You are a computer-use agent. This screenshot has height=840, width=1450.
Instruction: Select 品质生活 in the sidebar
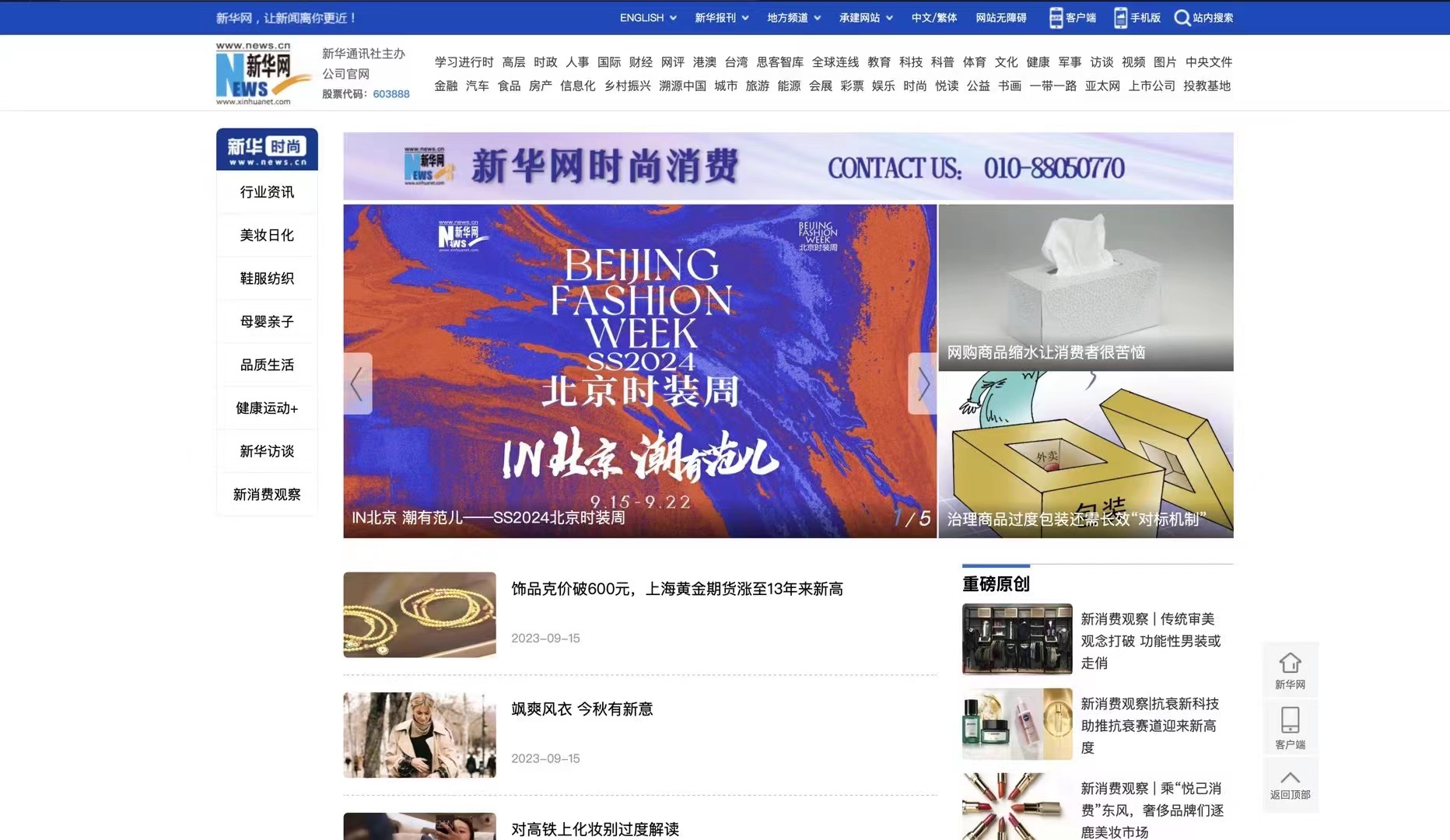coord(267,365)
